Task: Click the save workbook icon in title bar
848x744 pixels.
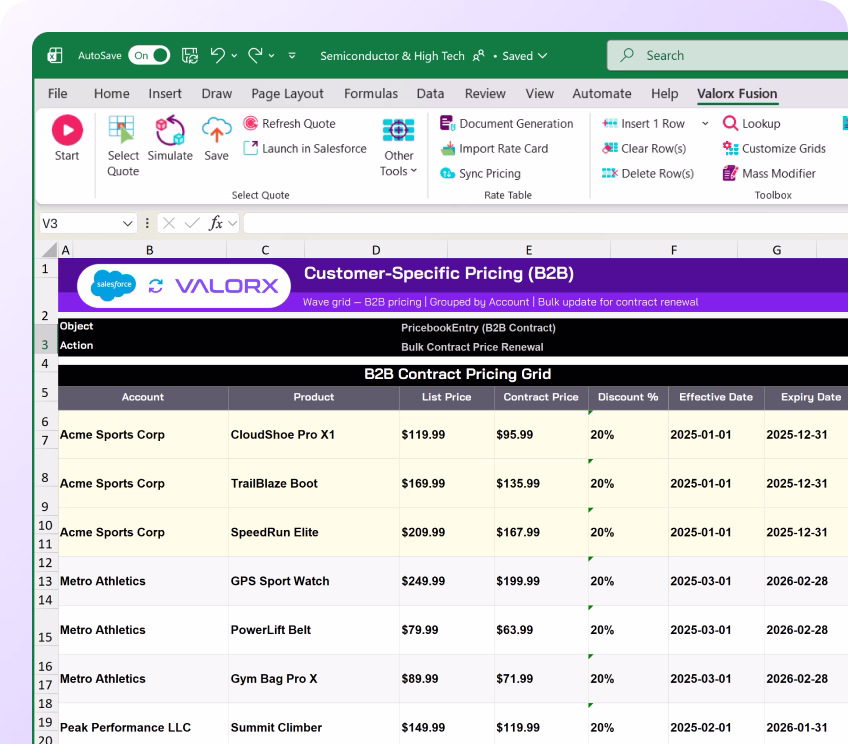Action: pyautogui.click(x=190, y=55)
